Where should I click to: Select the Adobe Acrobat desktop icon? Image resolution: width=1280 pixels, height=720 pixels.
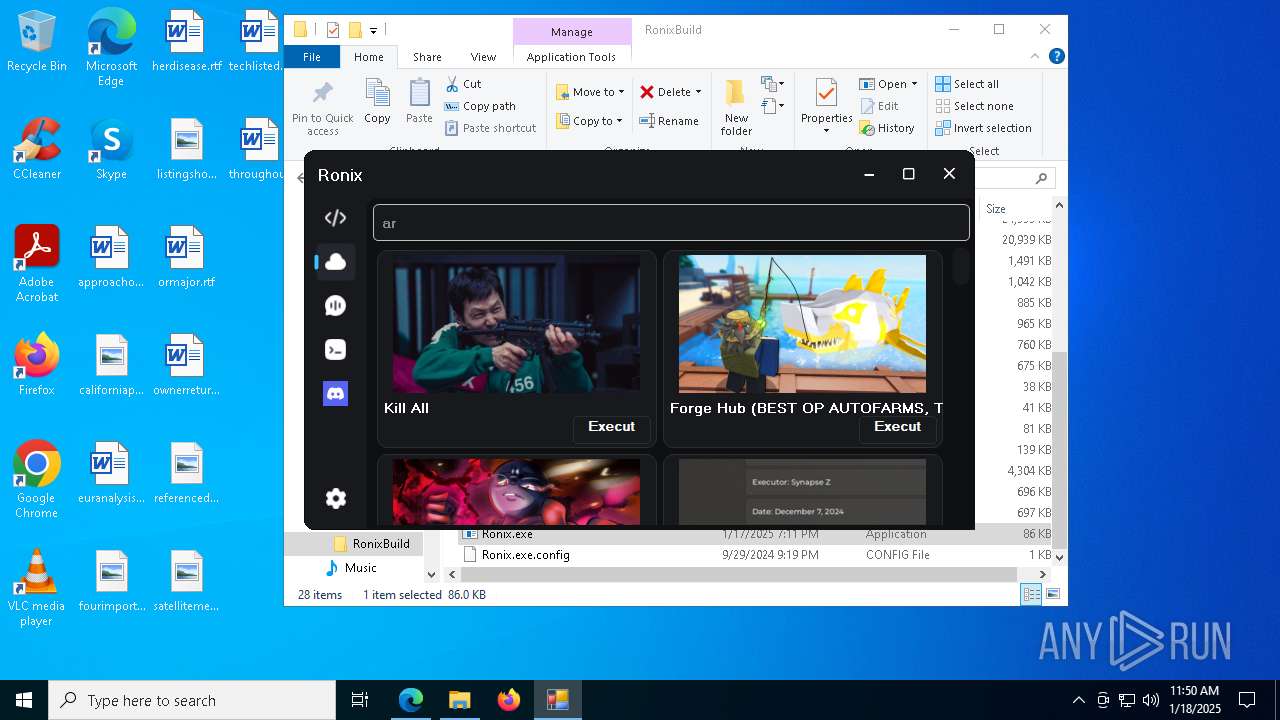[37, 264]
